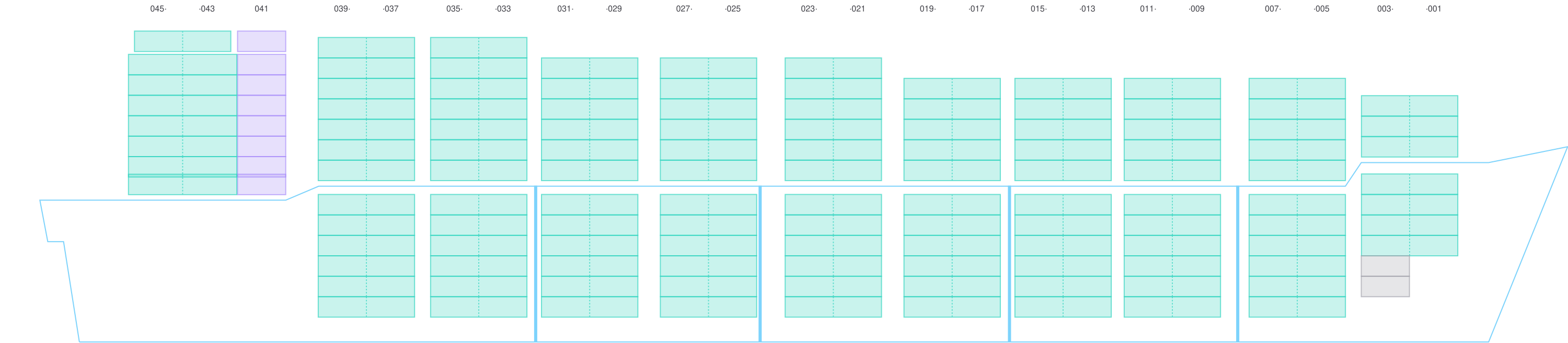Select the below-deck hold block of bay 039-037
Screen dimensions: 1568x343
coord(366,255)
